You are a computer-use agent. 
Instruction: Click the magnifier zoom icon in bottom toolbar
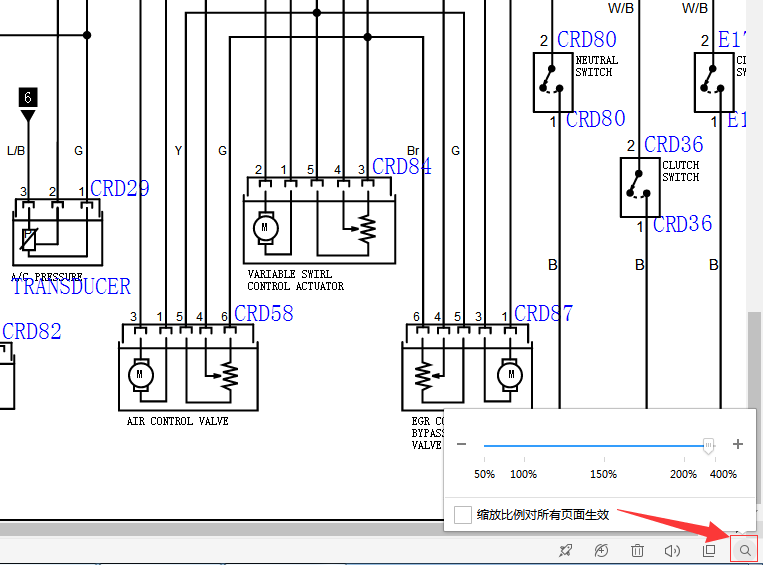coord(745,550)
